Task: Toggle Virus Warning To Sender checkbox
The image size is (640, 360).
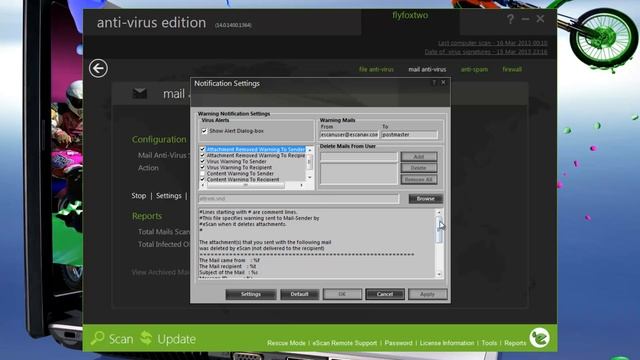Action: point(202,162)
